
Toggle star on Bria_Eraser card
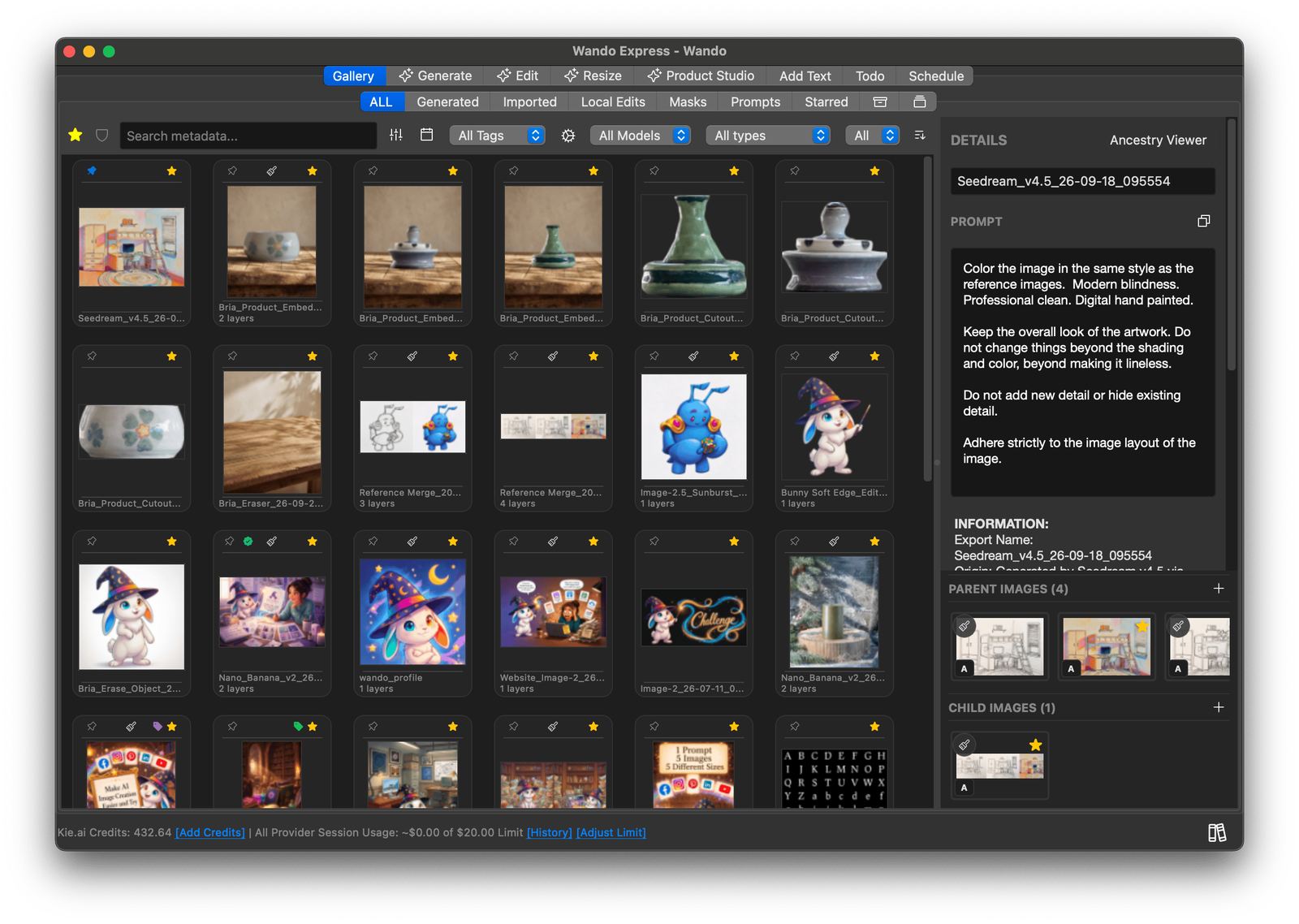tap(313, 356)
